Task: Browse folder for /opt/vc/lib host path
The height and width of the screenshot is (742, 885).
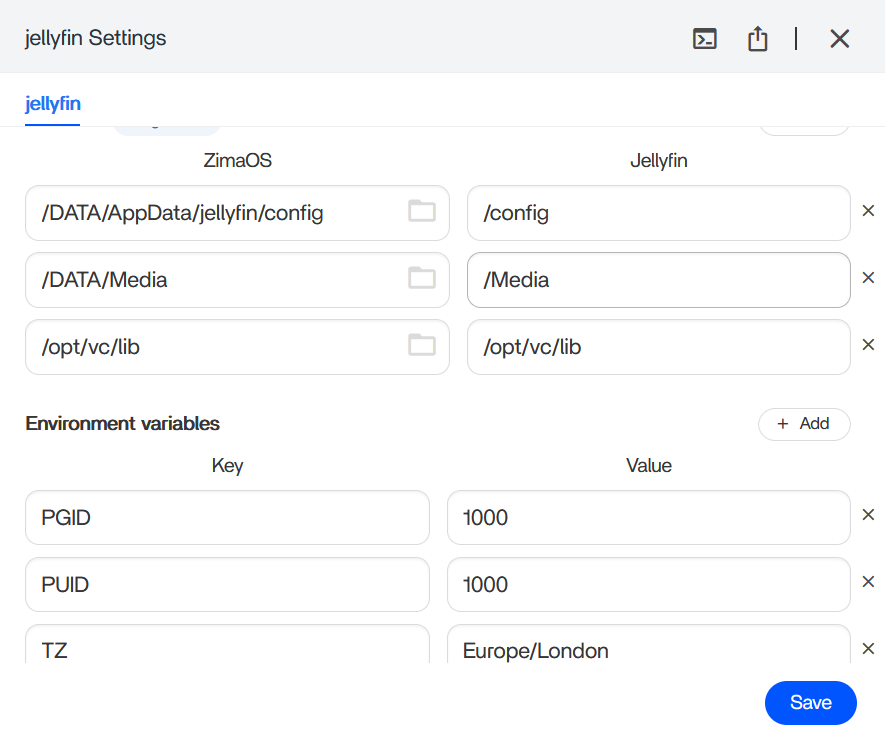Action: click(x=422, y=345)
